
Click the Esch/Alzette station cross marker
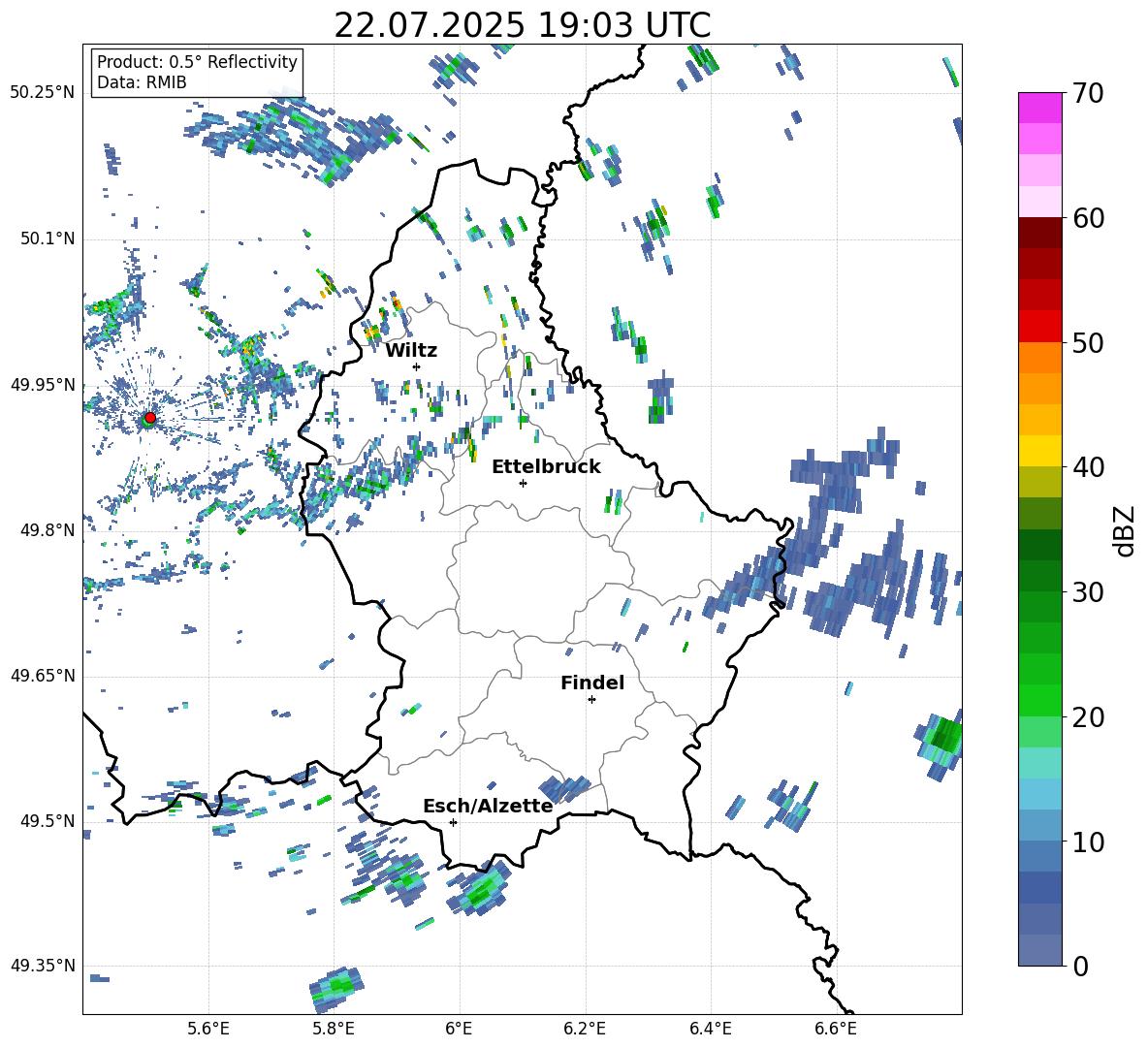(x=453, y=822)
